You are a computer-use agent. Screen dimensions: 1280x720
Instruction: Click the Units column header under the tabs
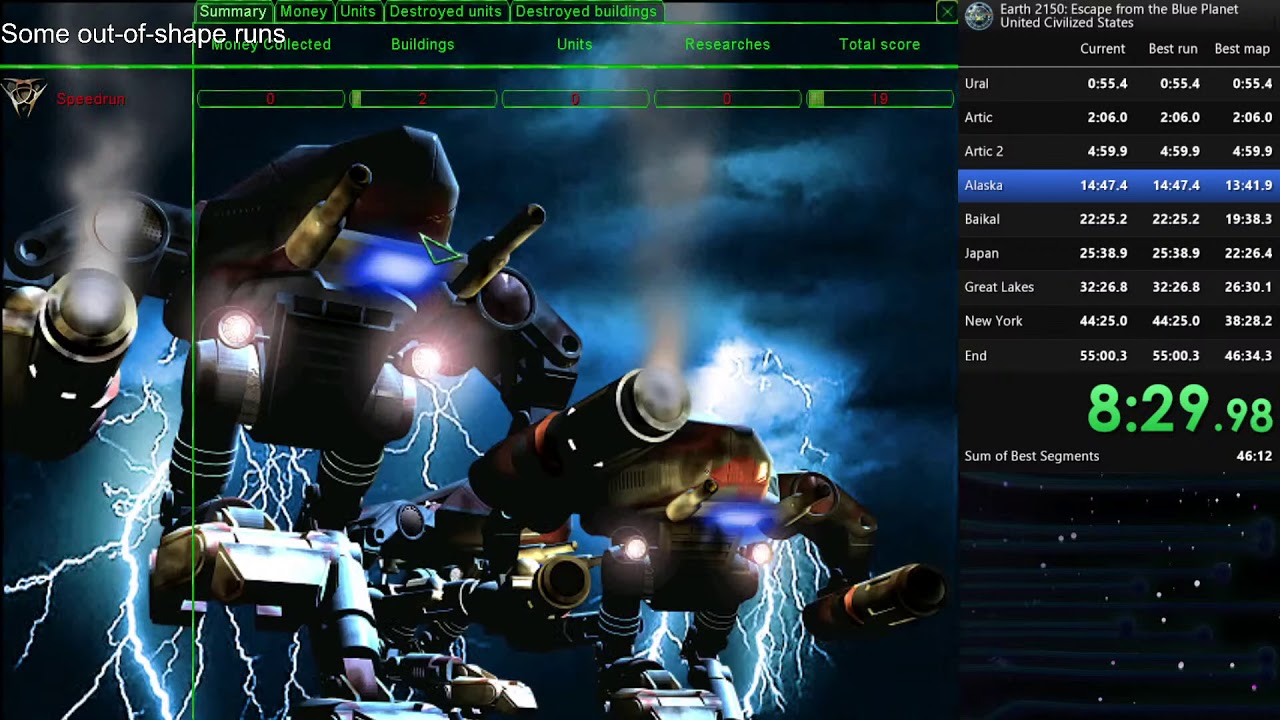click(574, 44)
